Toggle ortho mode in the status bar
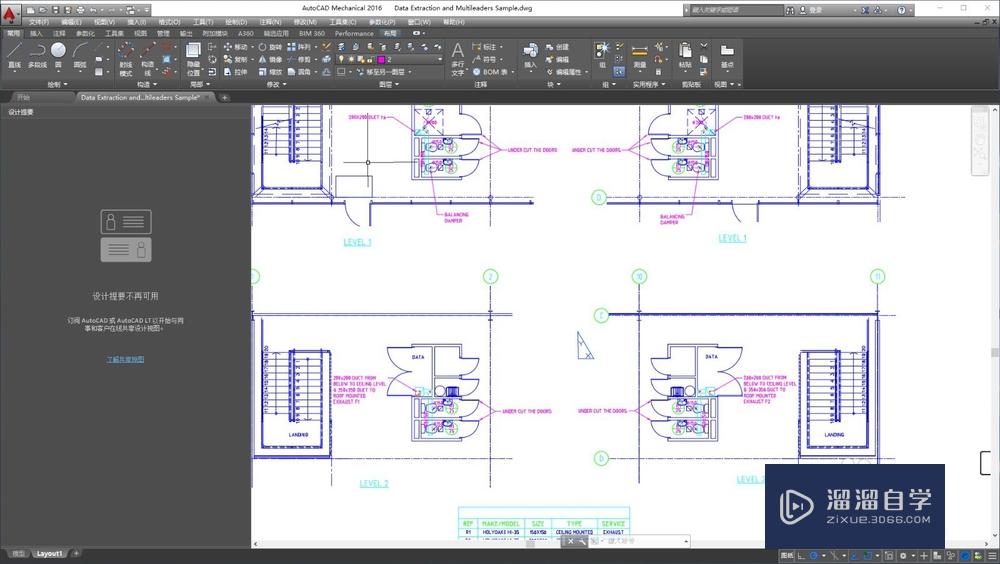Viewport: 1000px width, 564px height. click(801, 556)
